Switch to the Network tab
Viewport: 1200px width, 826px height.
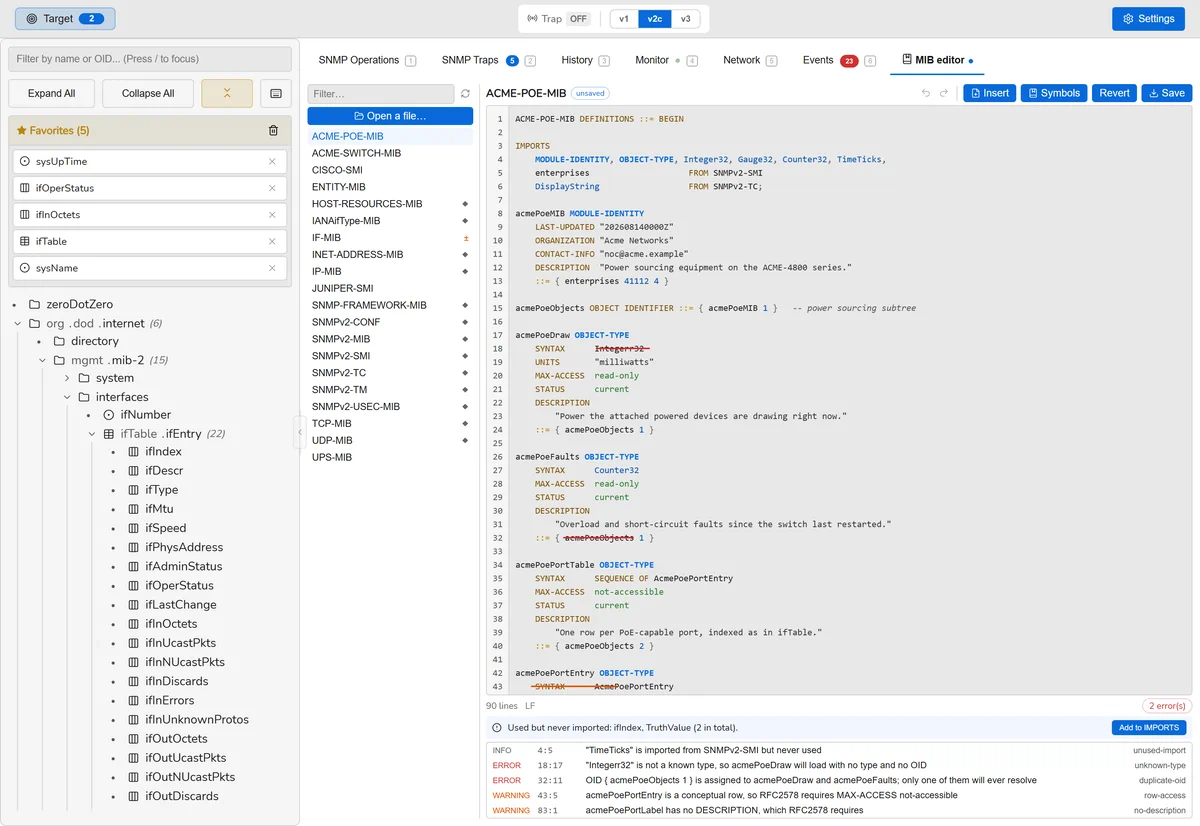coord(750,60)
